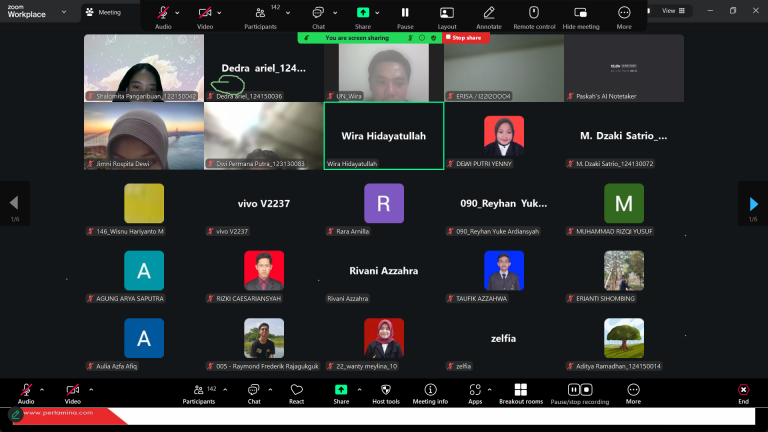
Task: Click the Stop share button
Action: [466, 38]
